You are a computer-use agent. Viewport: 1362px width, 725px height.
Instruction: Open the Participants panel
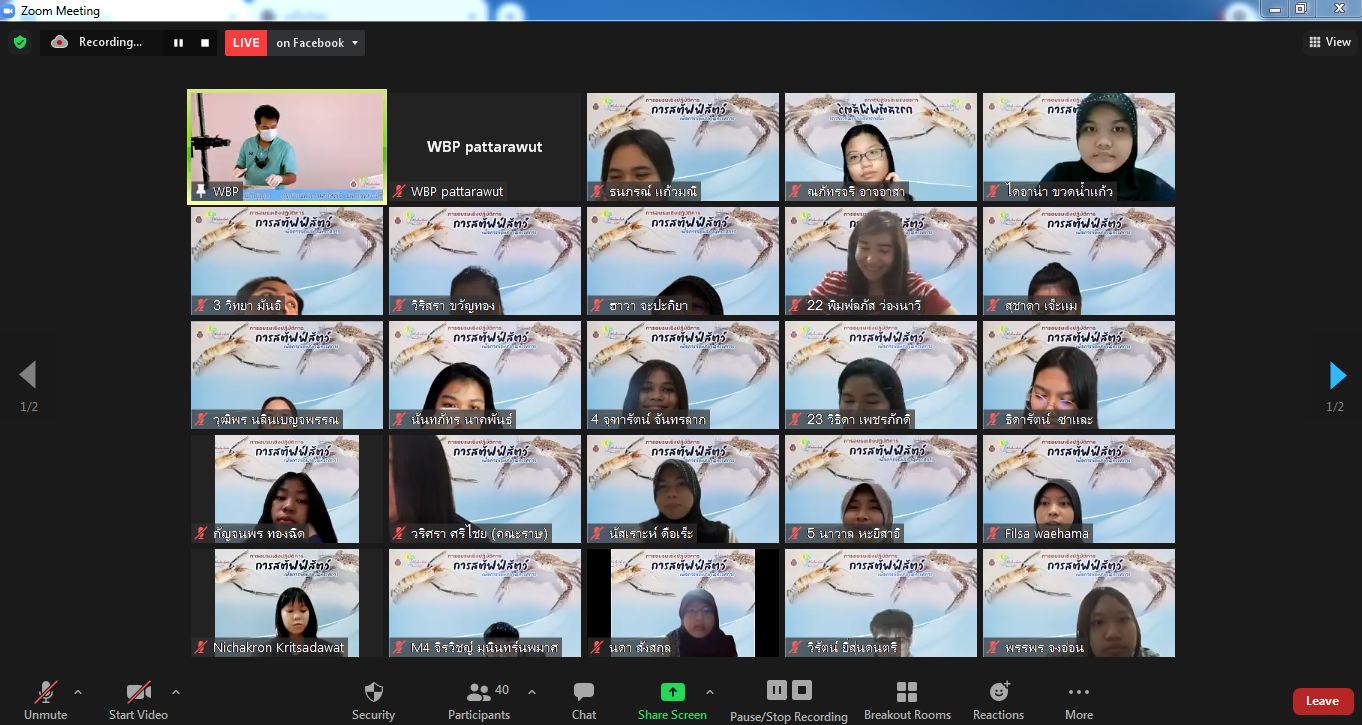click(x=479, y=700)
